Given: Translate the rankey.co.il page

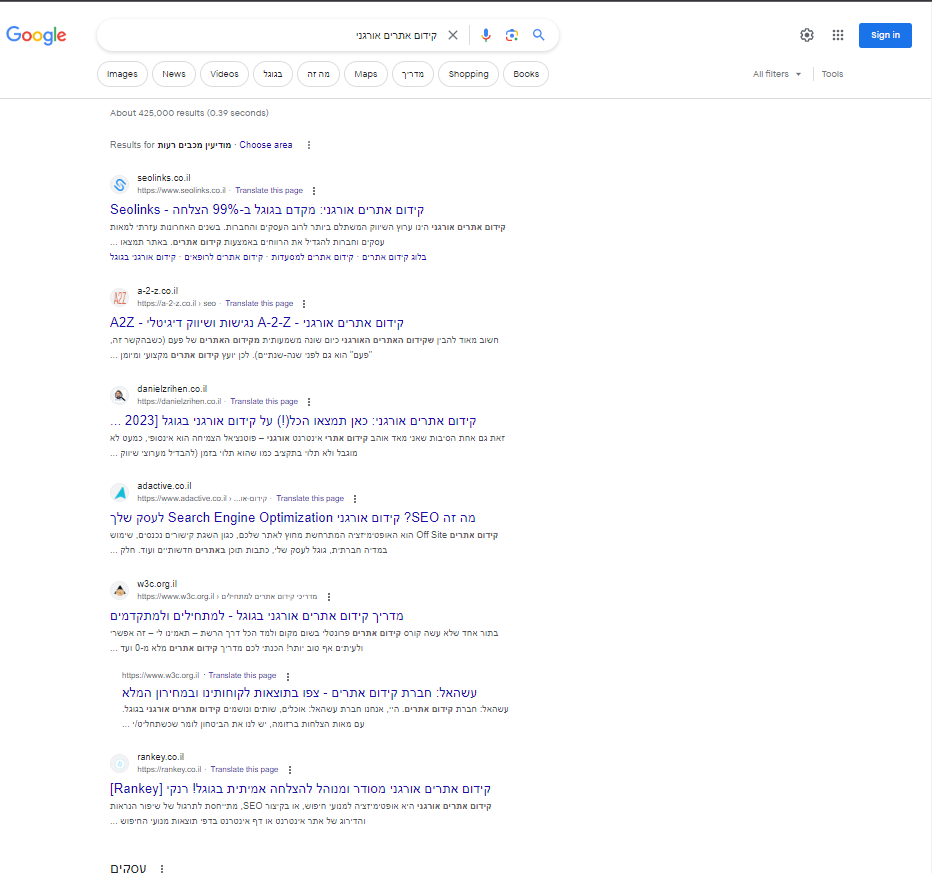Looking at the screenshot, I should (x=244, y=769).
